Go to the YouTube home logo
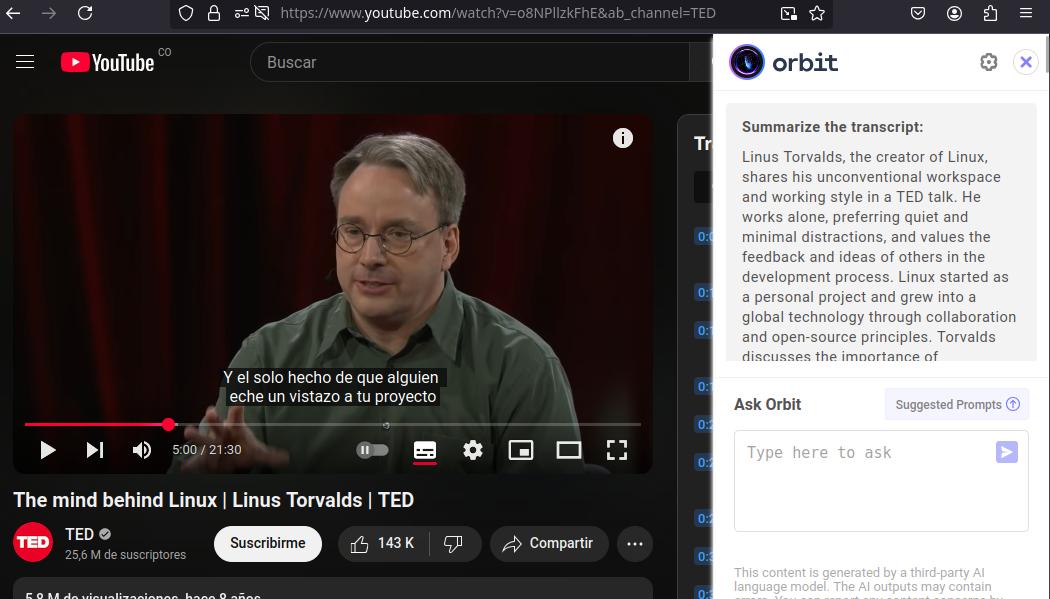Viewport: 1050px width, 599px height. [x=108, y=62]
